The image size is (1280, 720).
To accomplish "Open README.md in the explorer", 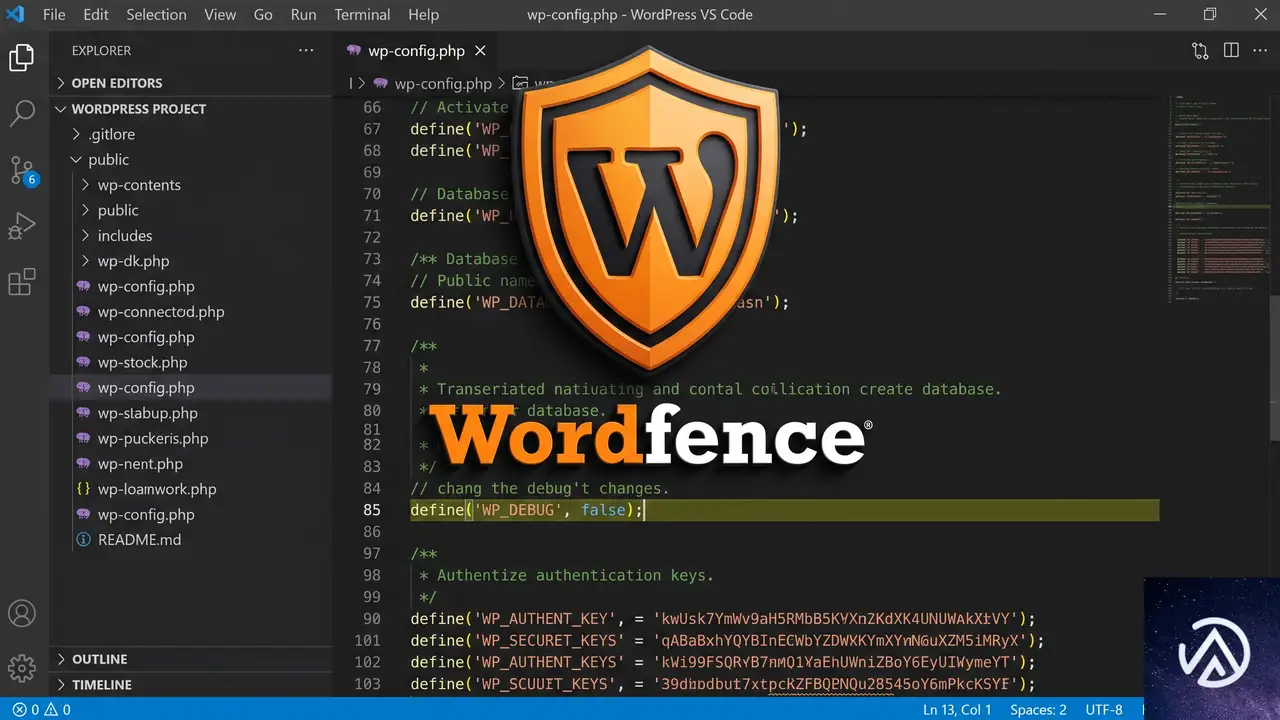I will (191, 540).
